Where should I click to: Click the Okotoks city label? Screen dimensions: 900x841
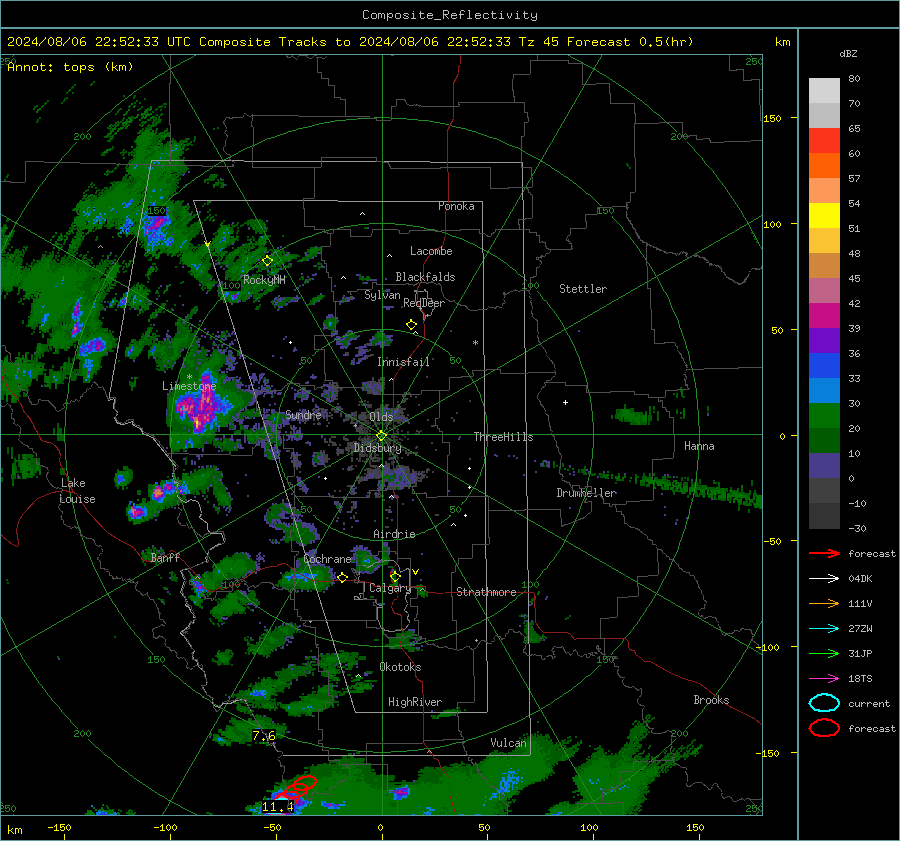(400, 667)
